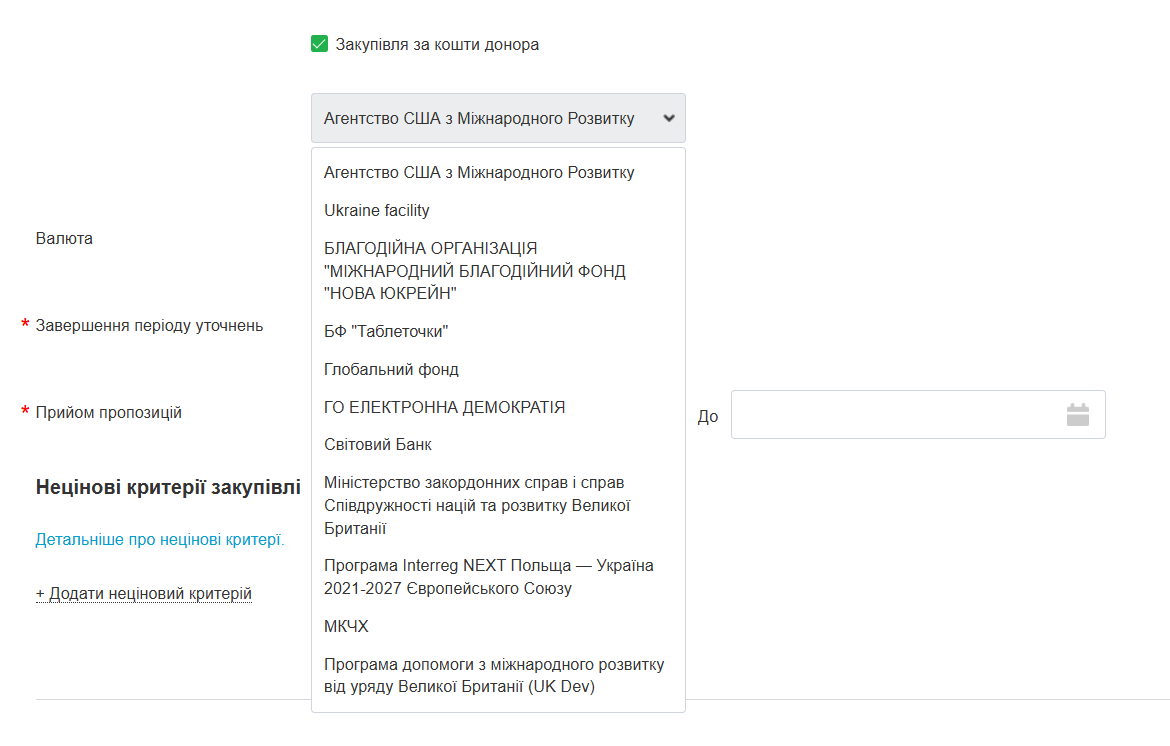This screenshot has height=746, width=1170.
Task: Uncheck the 'Закупівля за кошти донора' checkbox
Action: click(320, 44)
